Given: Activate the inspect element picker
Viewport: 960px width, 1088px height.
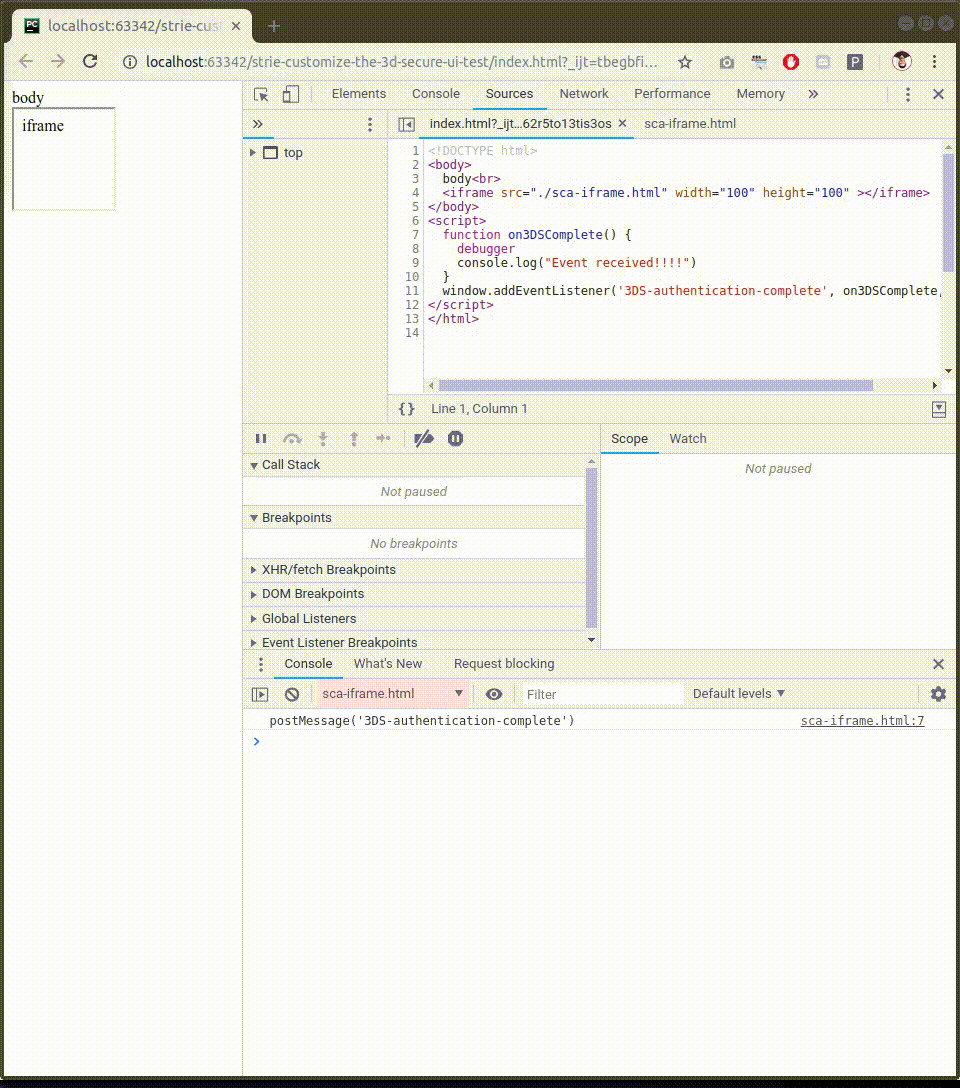Looking at the screenshot, I should pyautogui.click(x=261, y=94).
